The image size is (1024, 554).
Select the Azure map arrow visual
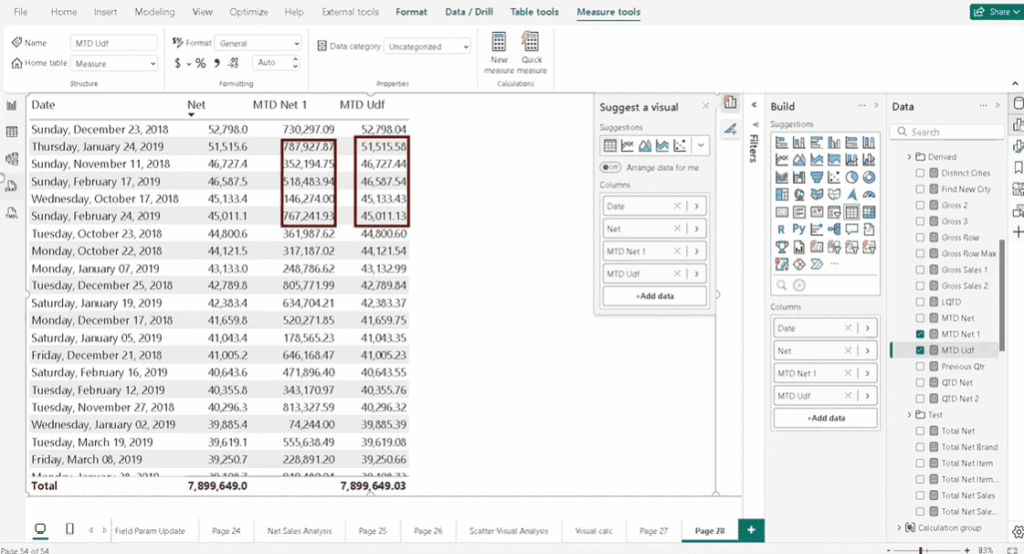point(851,195)
